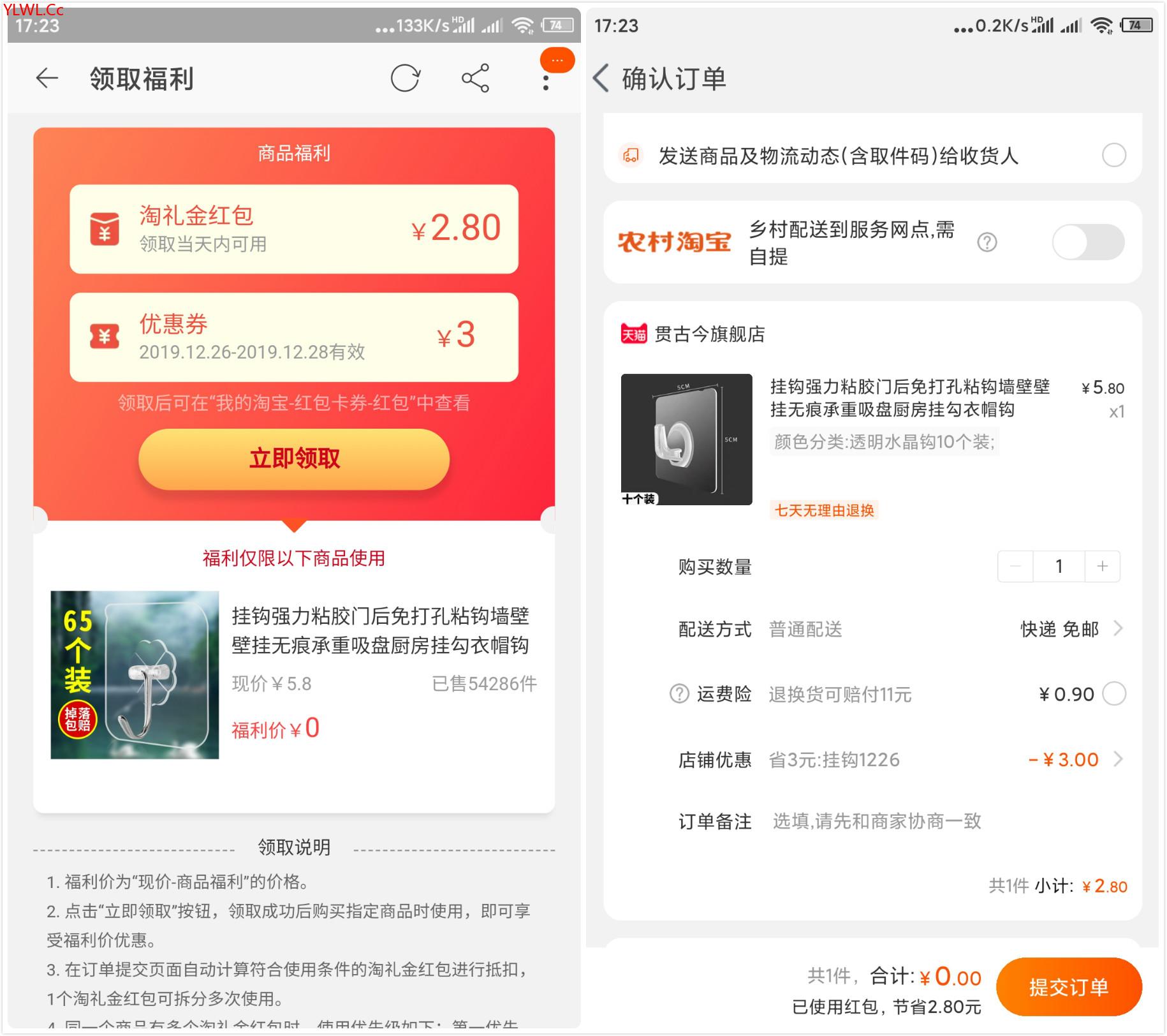Open help for 乡村配送到服务网点
The image size is (1167, 1036).
click(x=987, y=242)
